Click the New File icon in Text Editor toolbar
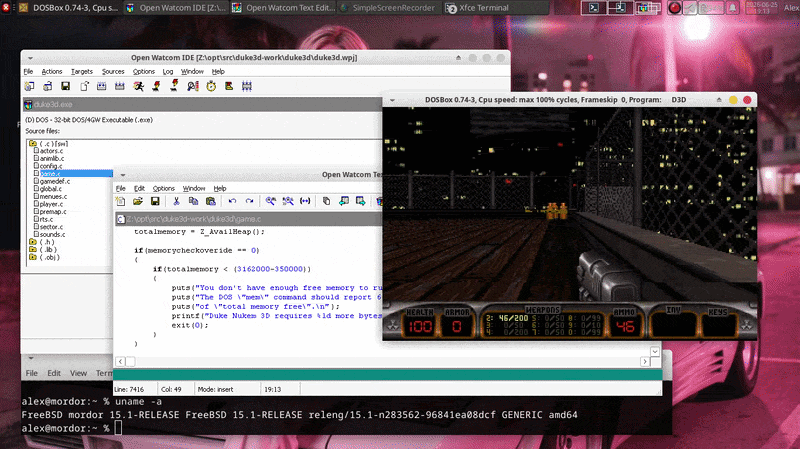 click(x=120, y=202)
